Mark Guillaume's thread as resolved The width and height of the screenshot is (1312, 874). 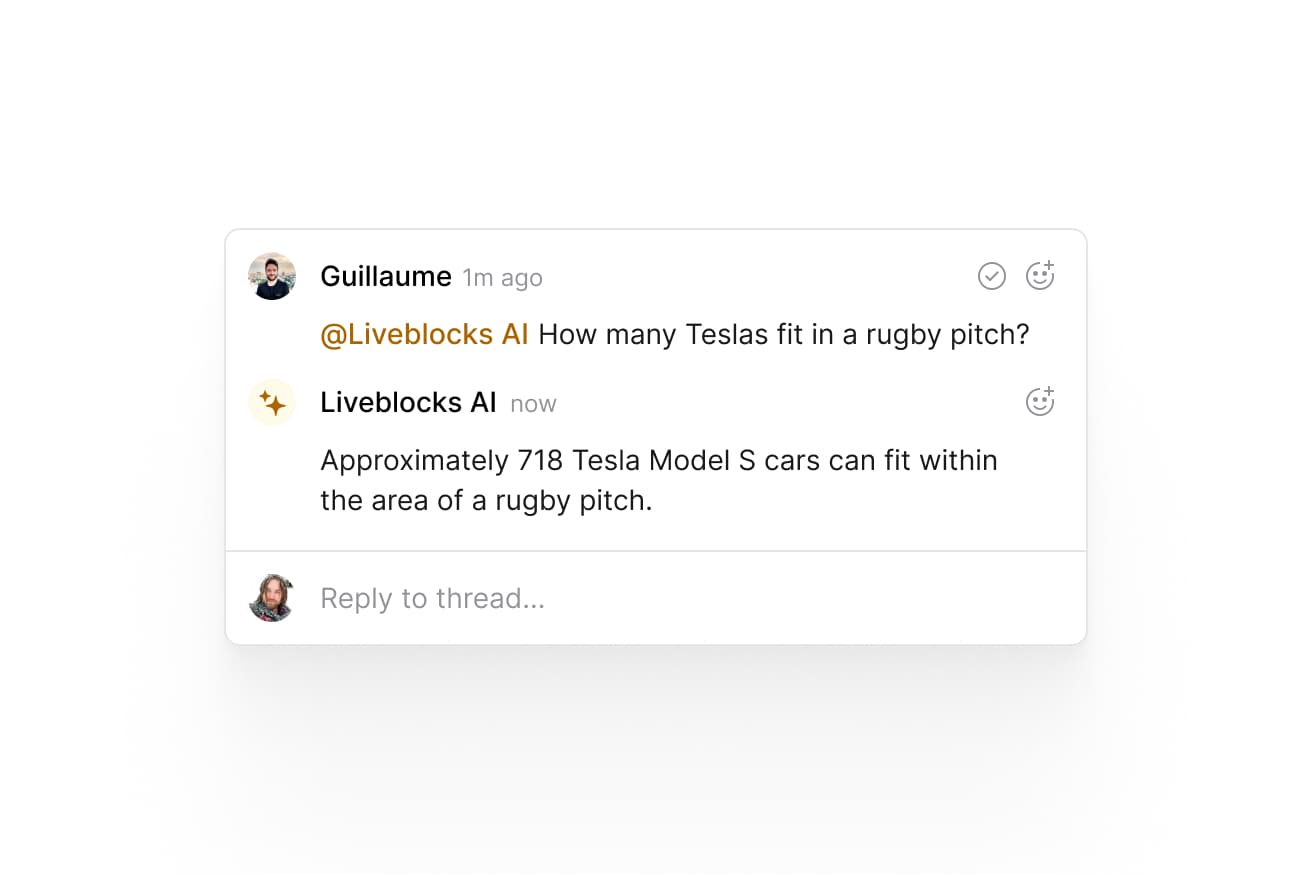coord(991,276)
